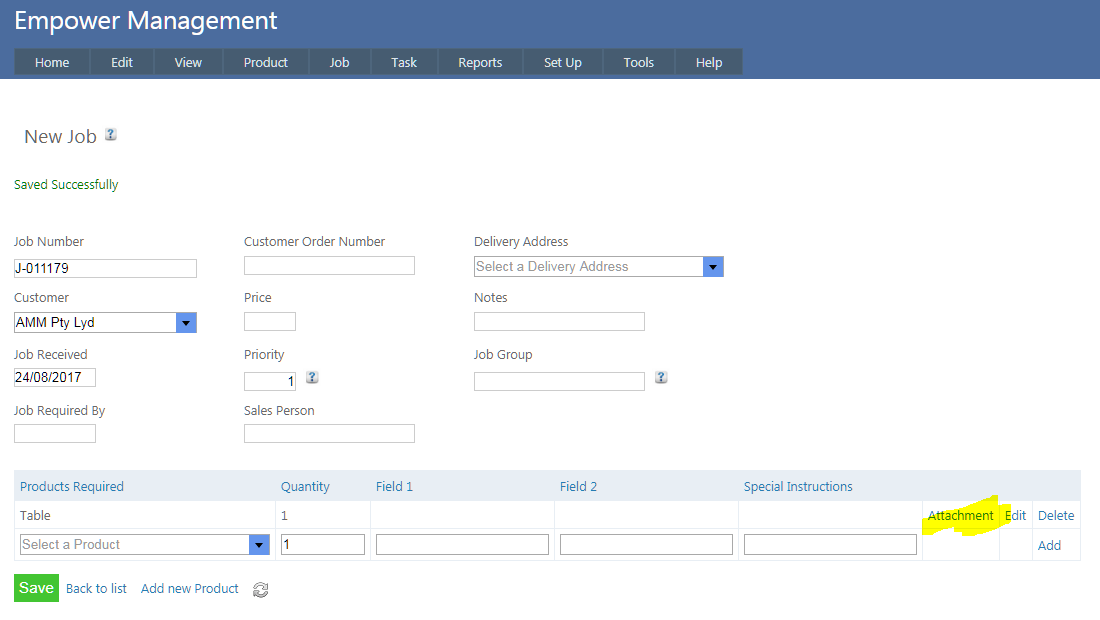Focus the Job Required By date field
The height and width of the screenshot is (620, 1100).
point(55,433)
